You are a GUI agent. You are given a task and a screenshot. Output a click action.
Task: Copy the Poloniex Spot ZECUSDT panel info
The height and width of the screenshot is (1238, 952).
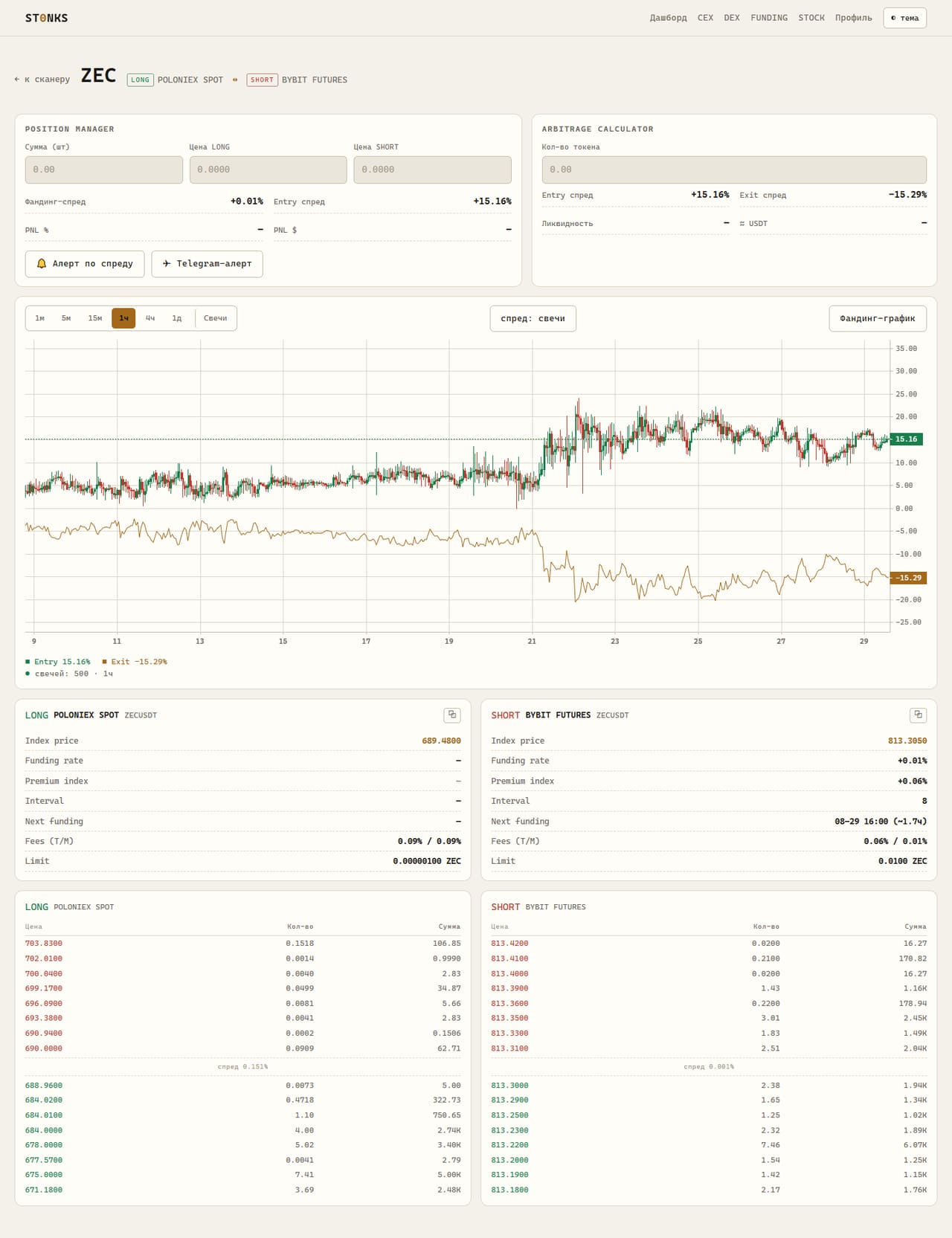[452, 715]
